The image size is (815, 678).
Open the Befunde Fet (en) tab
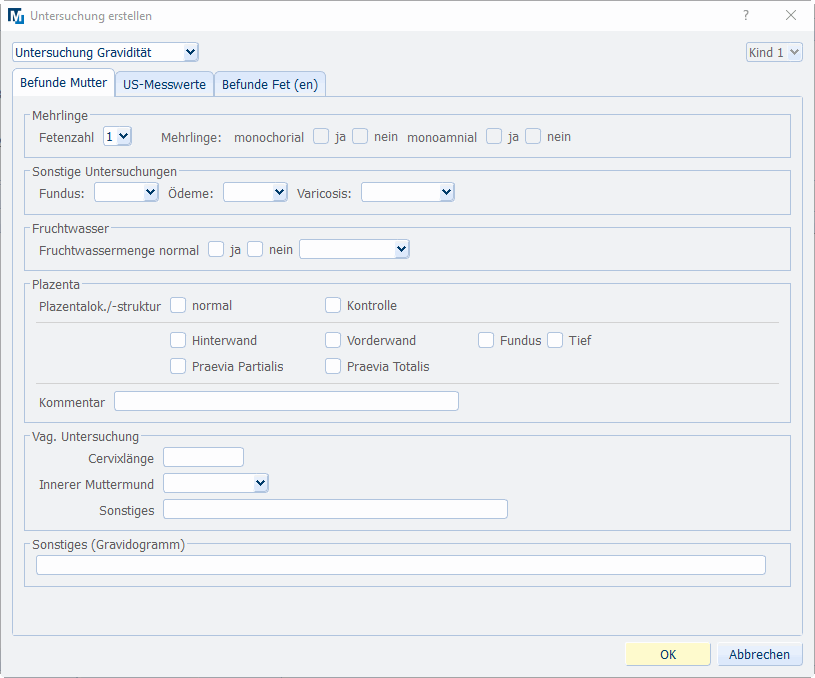[x=270, y=85]
